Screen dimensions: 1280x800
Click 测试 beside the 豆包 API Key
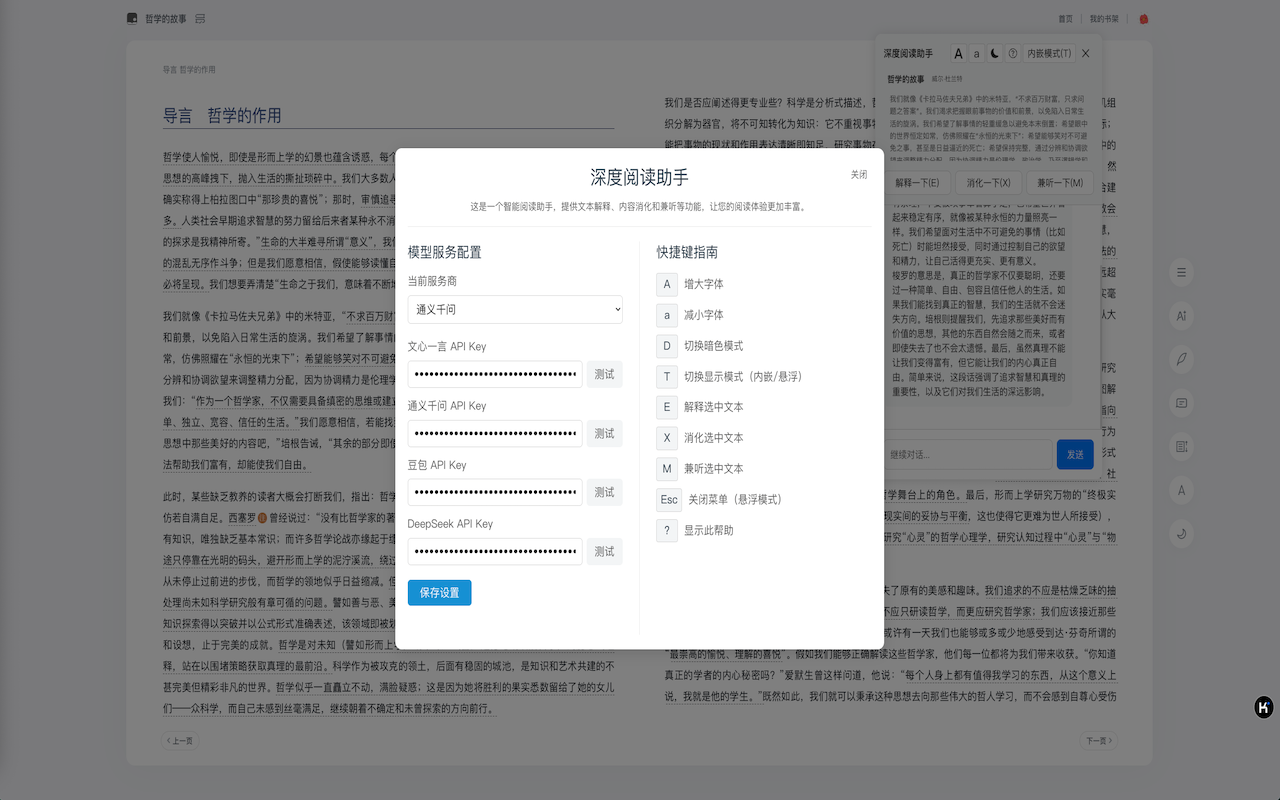tap(605, 493)
